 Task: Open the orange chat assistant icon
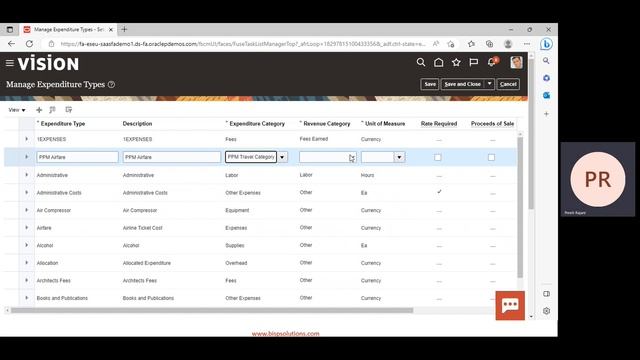pyautogui.click(x=510, y=305)
